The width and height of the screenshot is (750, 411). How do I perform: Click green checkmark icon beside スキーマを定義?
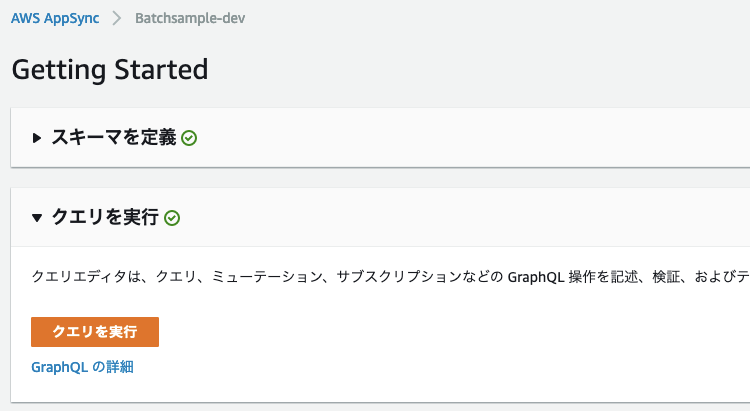[189, 138]
